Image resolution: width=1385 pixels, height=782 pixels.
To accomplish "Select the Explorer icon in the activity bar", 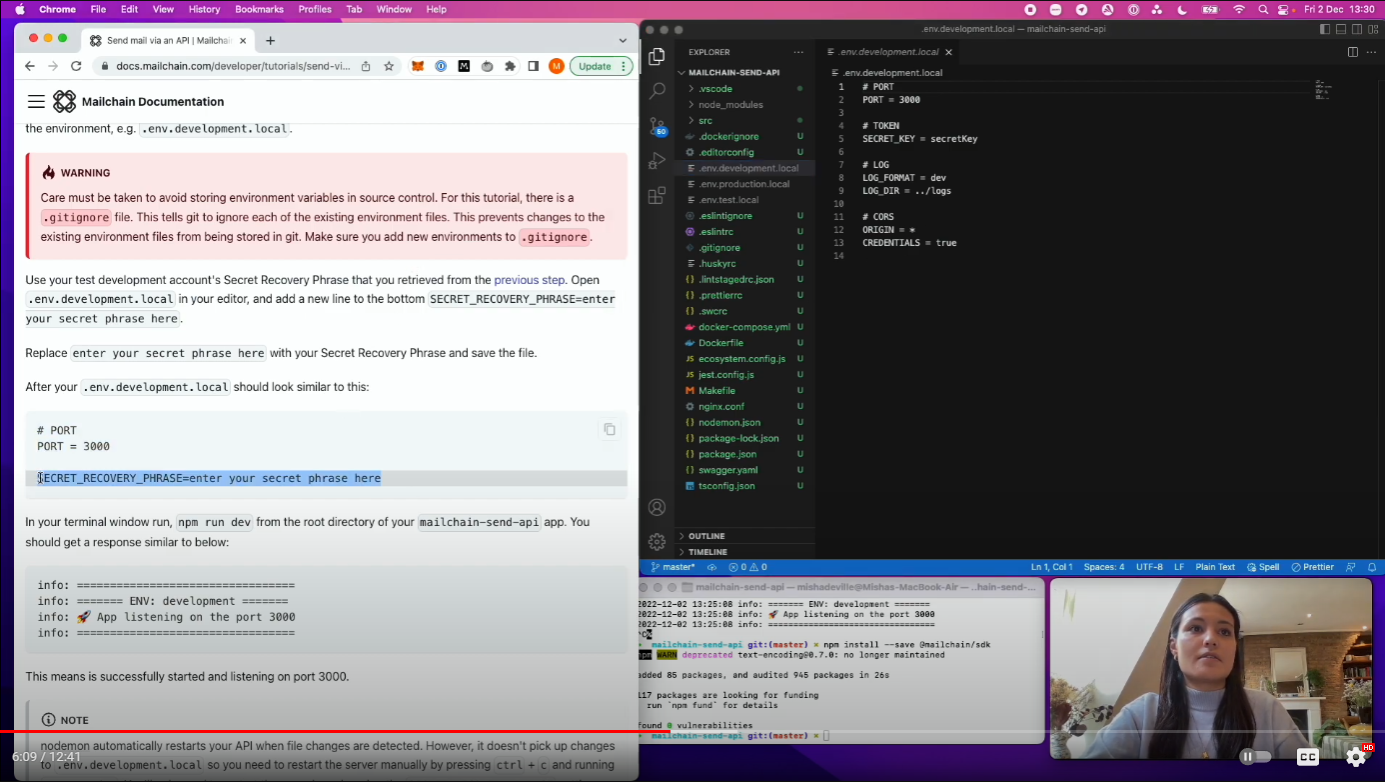I will pos(657,57).
